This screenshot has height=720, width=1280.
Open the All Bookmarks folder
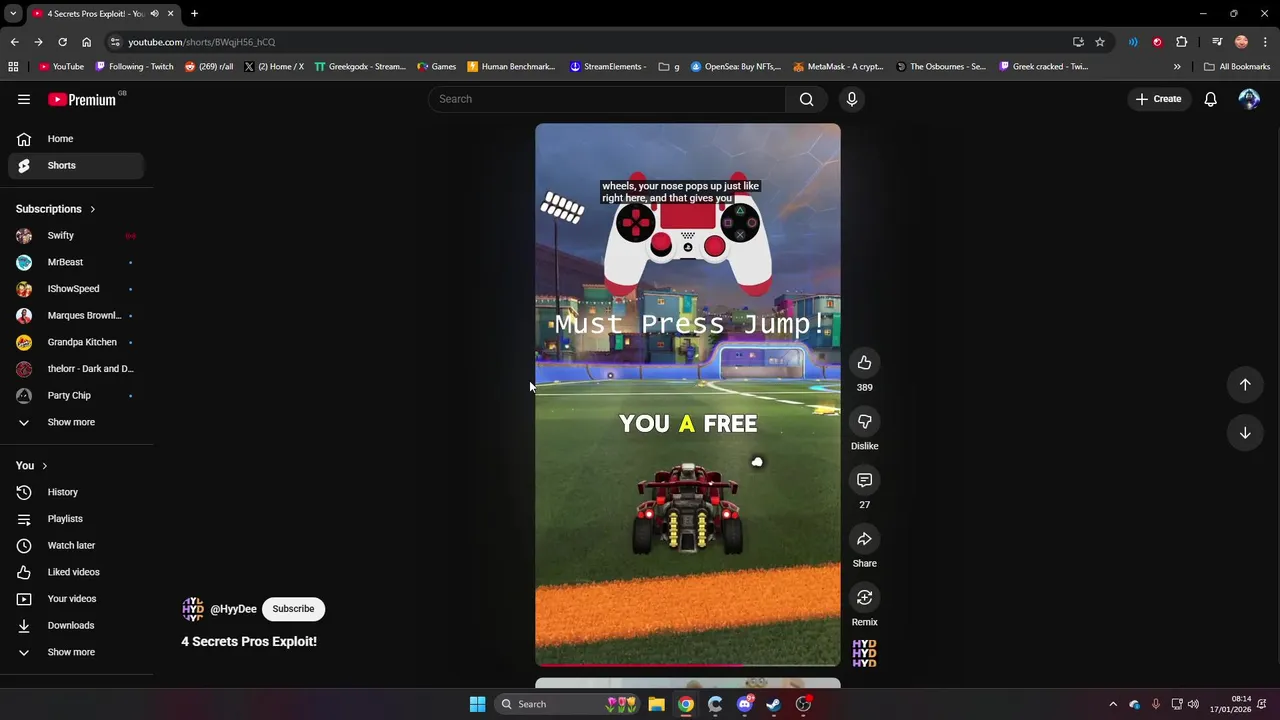1237,67
